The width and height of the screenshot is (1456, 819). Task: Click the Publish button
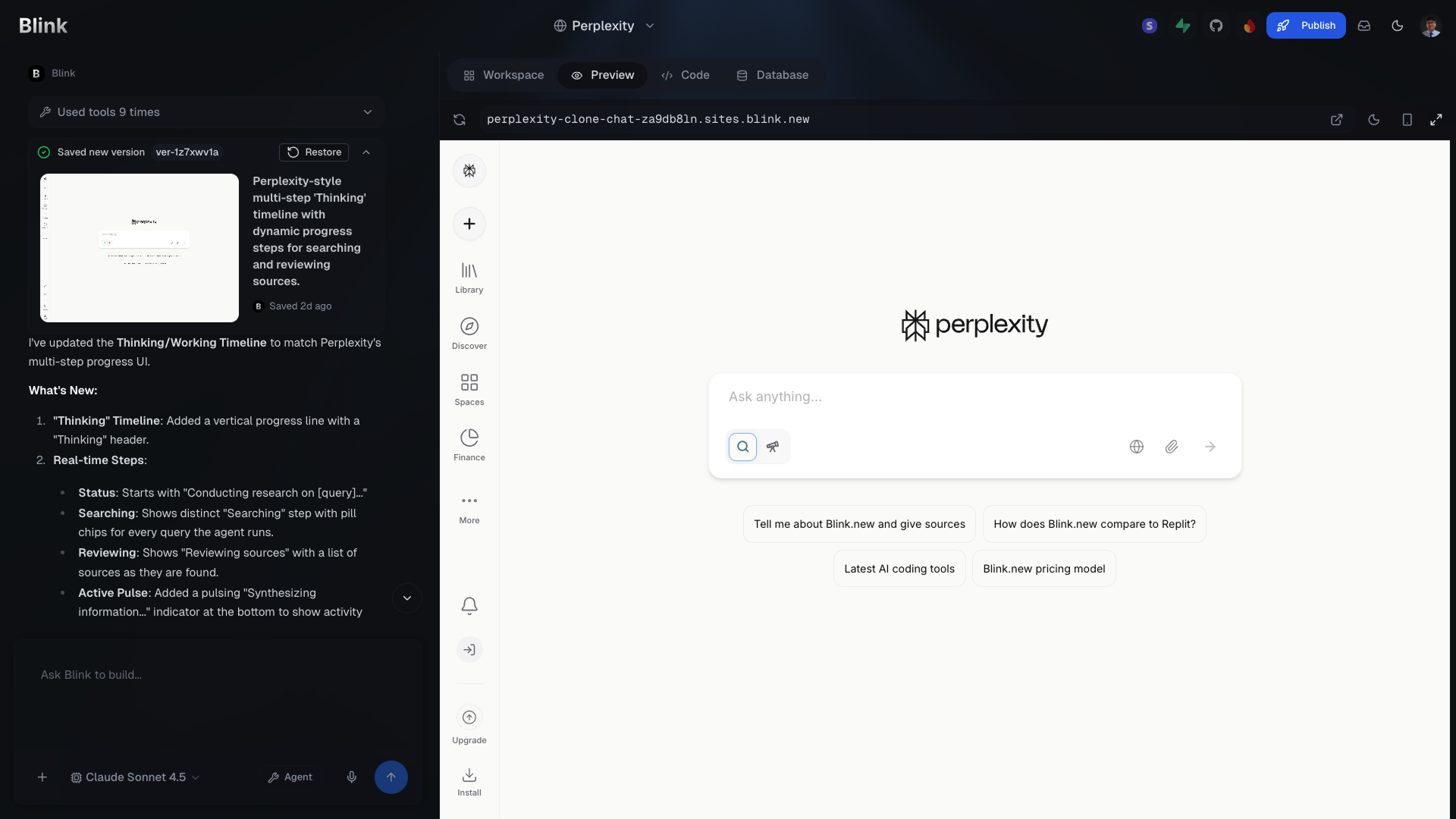(1306, 26)
